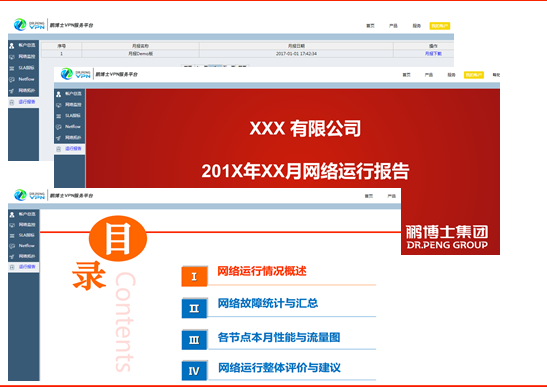Click the 运行报告 document icon in top window sidebar
The width and height of the screenshot is (547, 387).
[x=12, y=102]
